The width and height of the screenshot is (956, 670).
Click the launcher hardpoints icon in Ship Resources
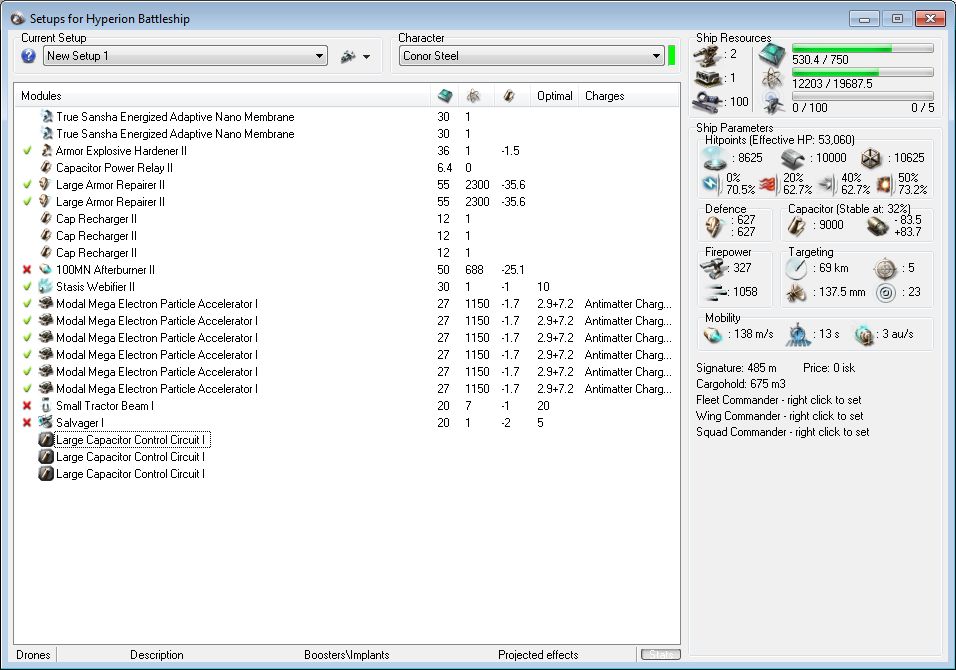(707, 78)
